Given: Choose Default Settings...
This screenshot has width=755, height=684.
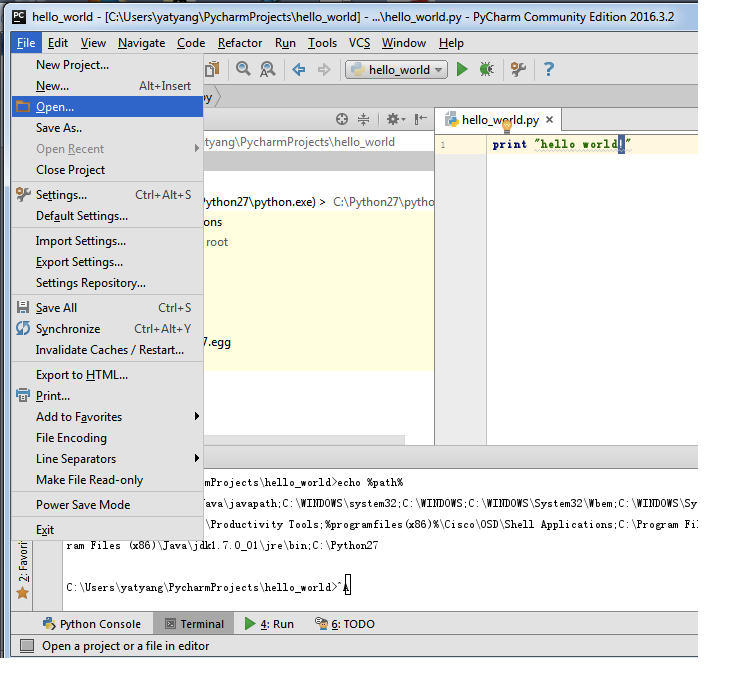Looking at the screenshot, I should pyautogui.click(x=107, y=216).
